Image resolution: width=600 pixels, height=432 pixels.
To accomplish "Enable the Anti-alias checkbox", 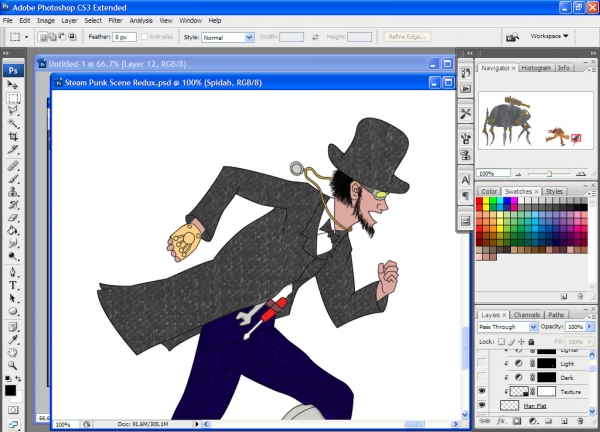I will tap(144, 37).
